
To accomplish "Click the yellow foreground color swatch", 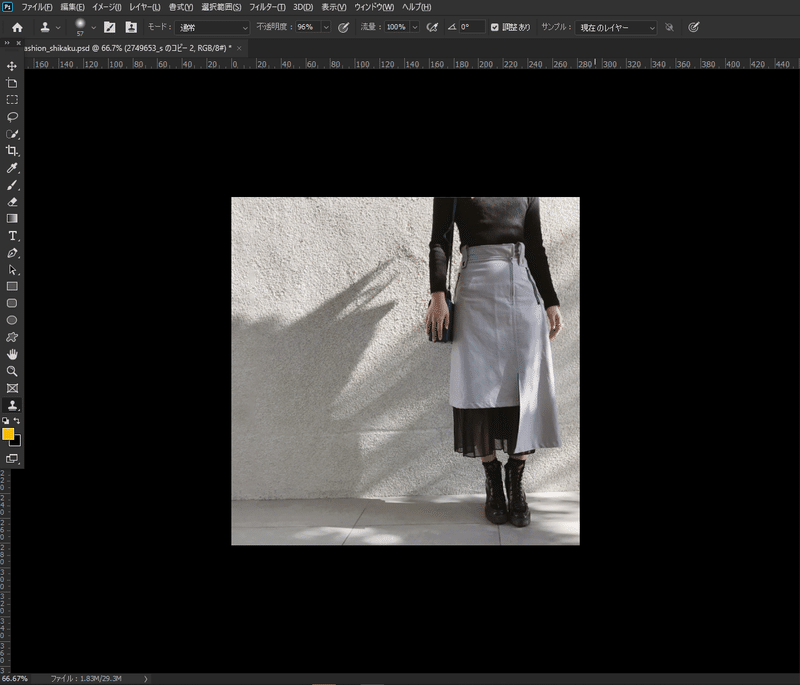I will coord(8,434).
